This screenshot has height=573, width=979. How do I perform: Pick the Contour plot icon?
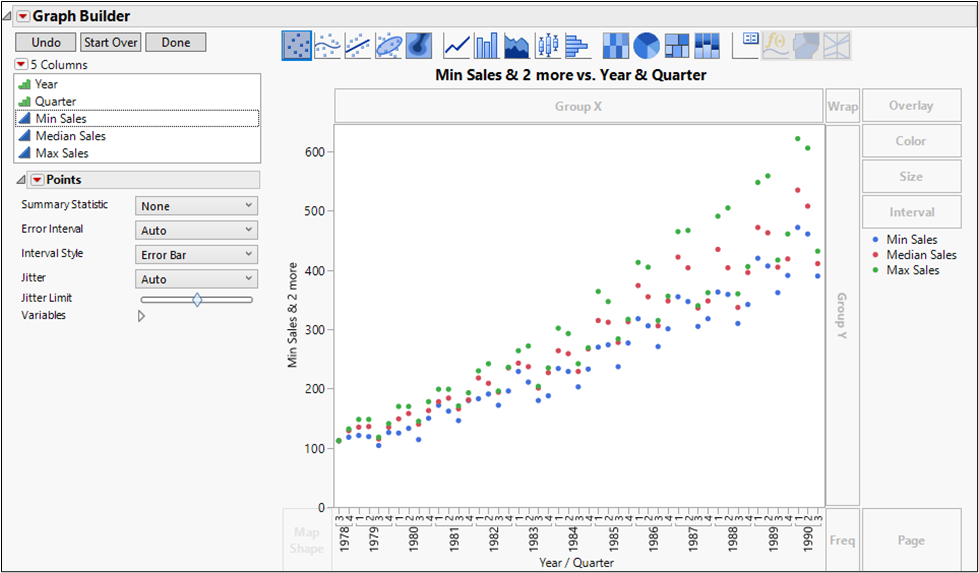coord(418,45)
